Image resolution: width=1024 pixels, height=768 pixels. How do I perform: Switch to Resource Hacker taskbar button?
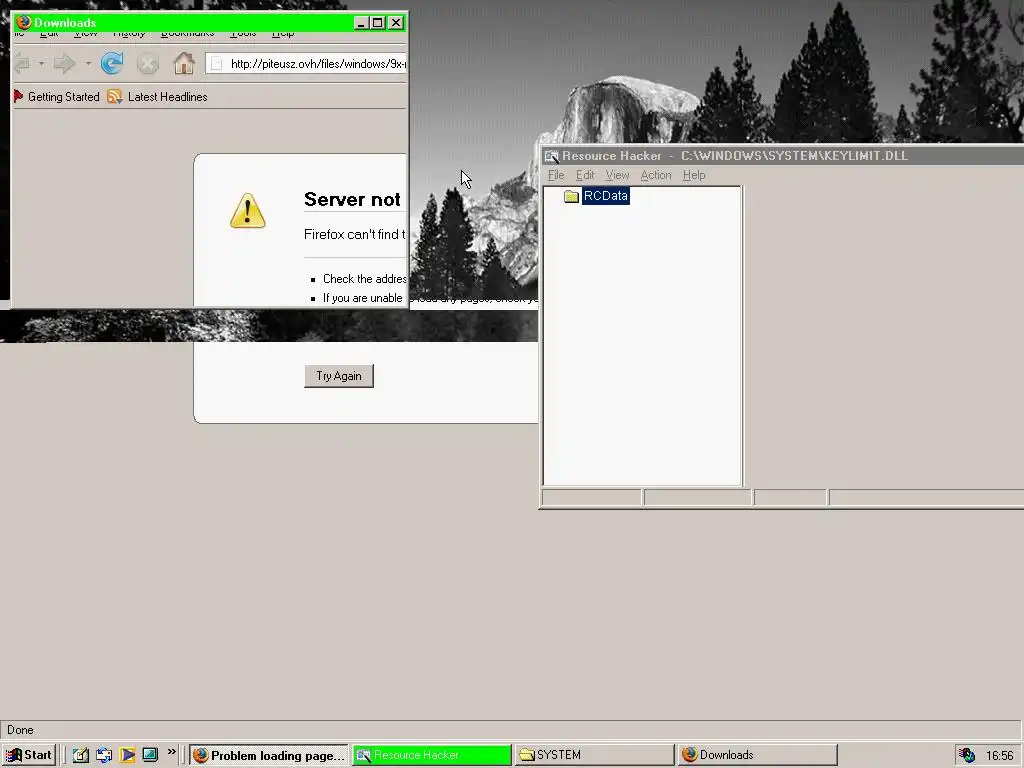[x=432, y=755]
